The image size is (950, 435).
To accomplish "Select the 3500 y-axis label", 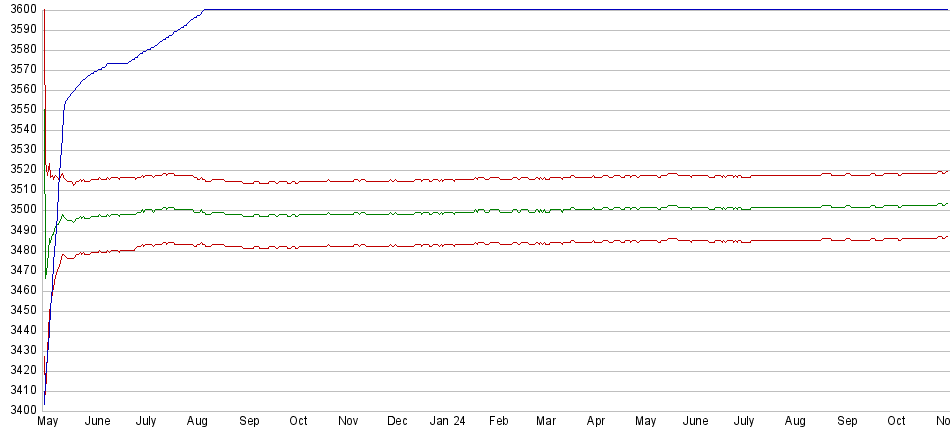I will pos(20,210).
